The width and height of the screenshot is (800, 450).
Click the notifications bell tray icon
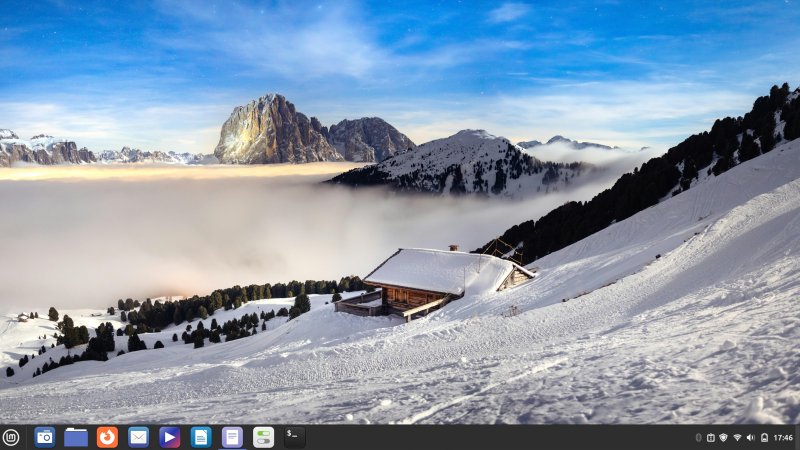[x=764, y=438]
